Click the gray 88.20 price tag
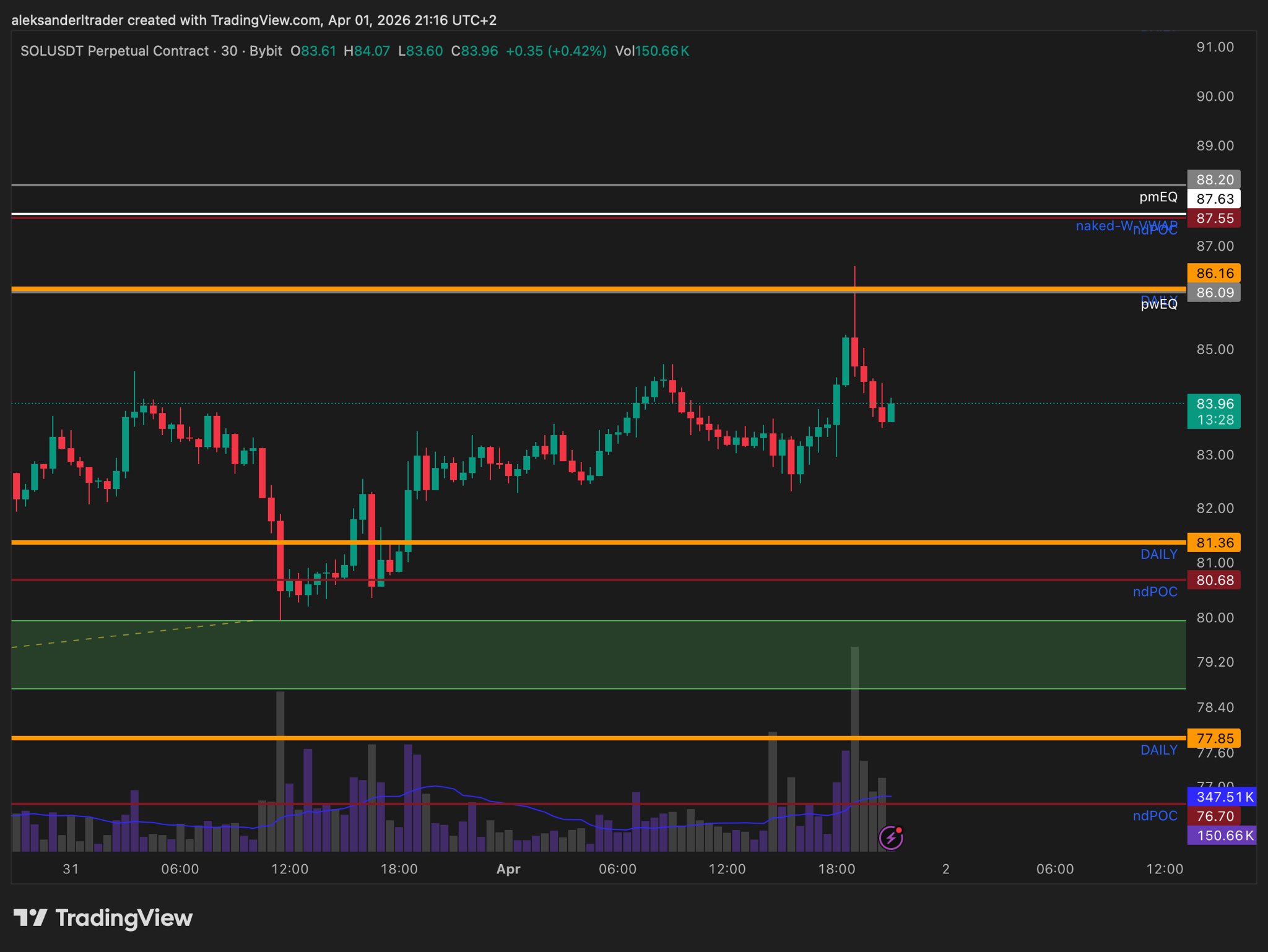1268x952 pixels. pos(1214,180)
